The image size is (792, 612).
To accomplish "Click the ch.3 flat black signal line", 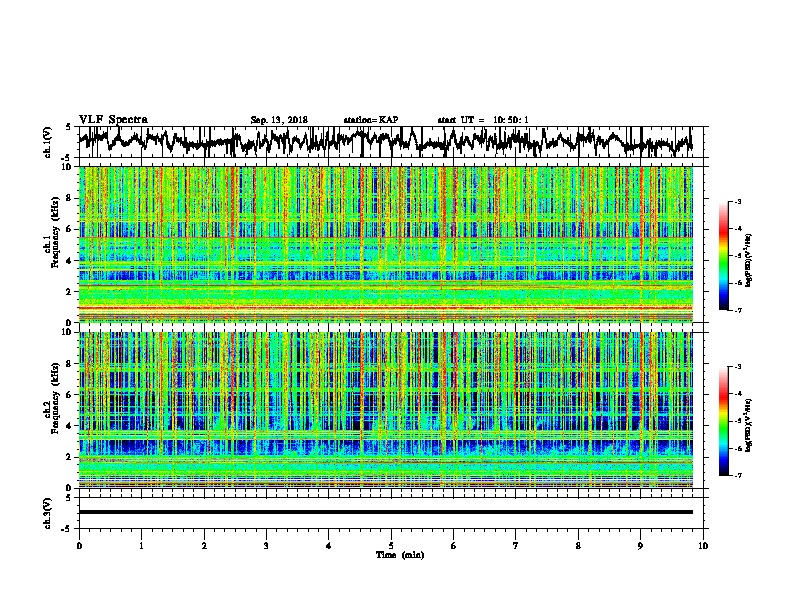I will tap(385, 512).
